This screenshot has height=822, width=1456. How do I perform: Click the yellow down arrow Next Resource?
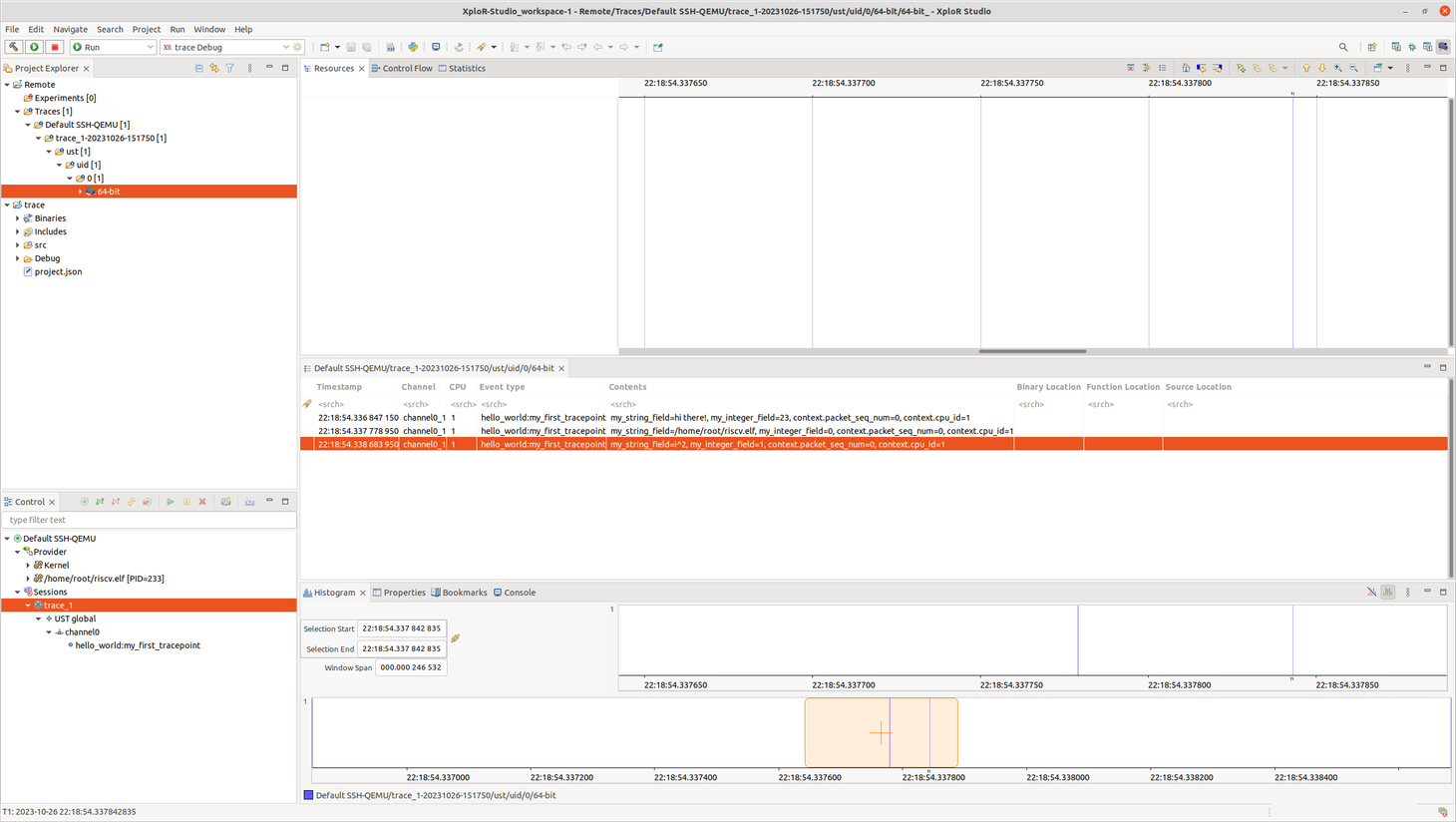click(1322, 68)
